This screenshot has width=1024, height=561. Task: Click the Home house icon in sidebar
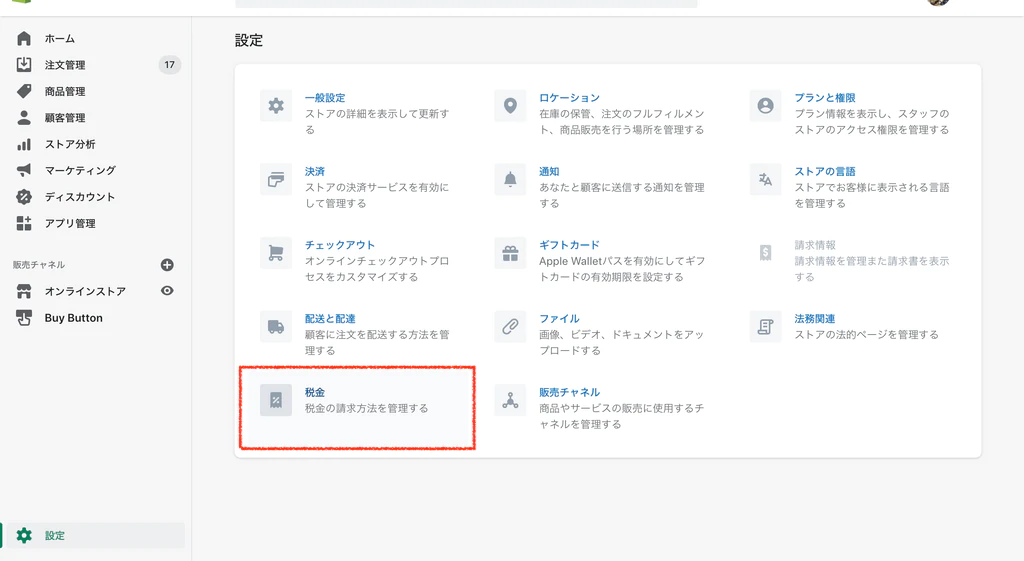[x=24, y=39]
